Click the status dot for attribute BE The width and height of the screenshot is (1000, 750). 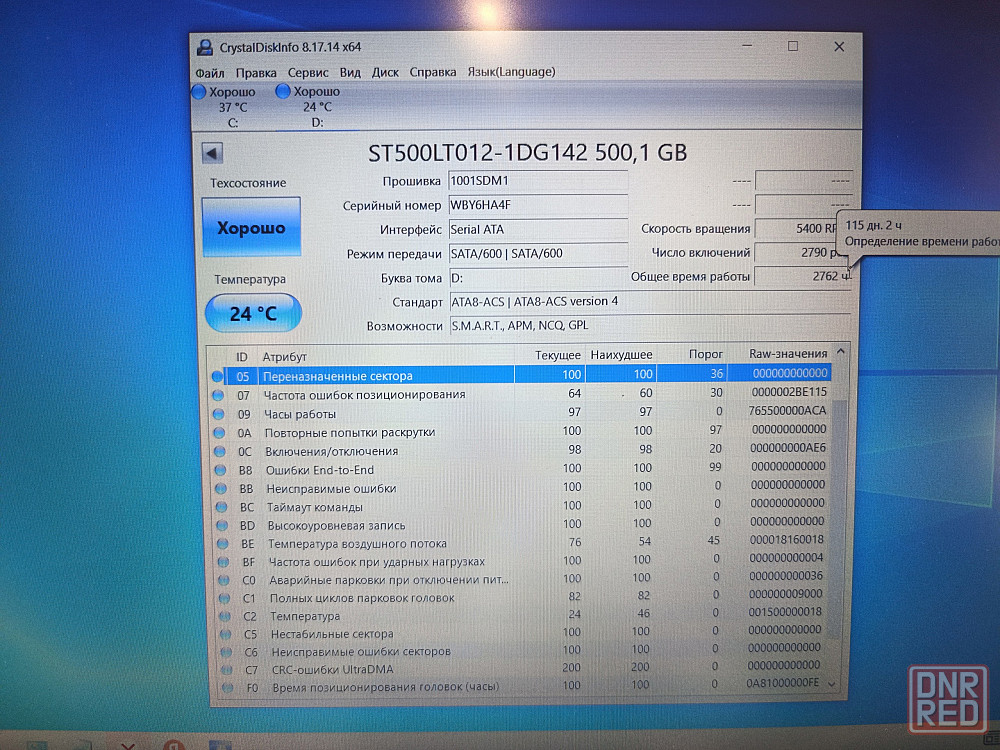223,544
